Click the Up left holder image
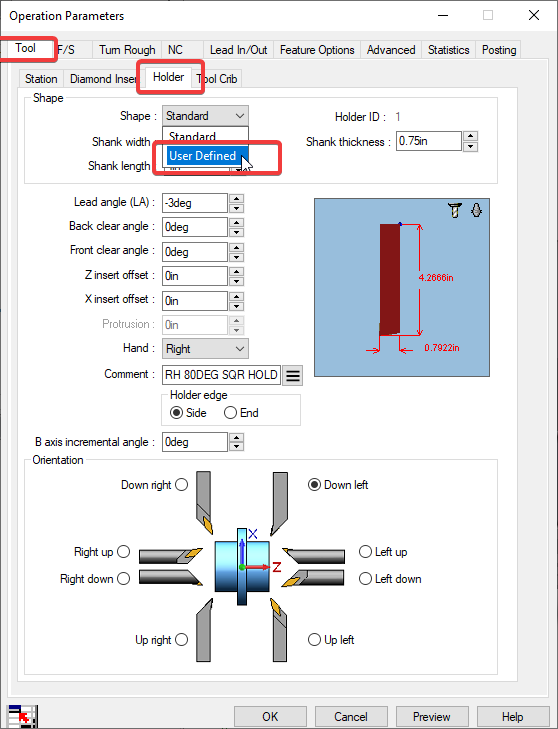558x729 pixels. (x=279, y=630)
